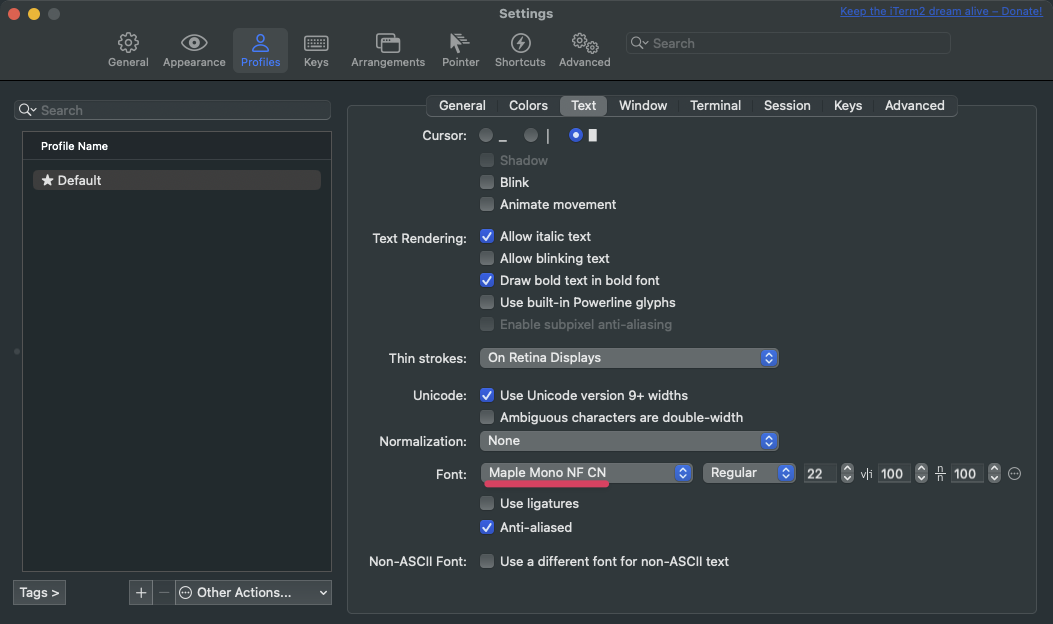
Task: Uncheck Draw bold text in bold font
Action: 487,280
